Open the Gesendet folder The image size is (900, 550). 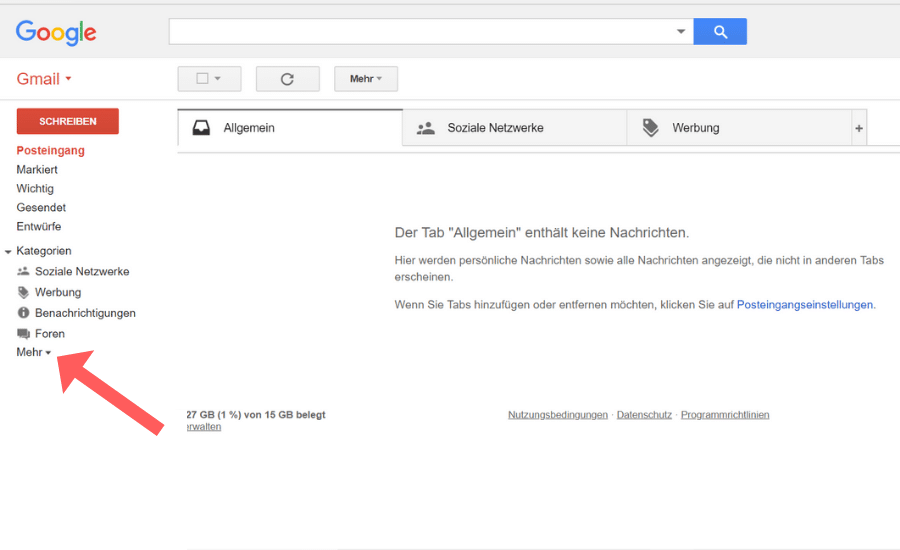pyautogui.click(x=41, y=207)
